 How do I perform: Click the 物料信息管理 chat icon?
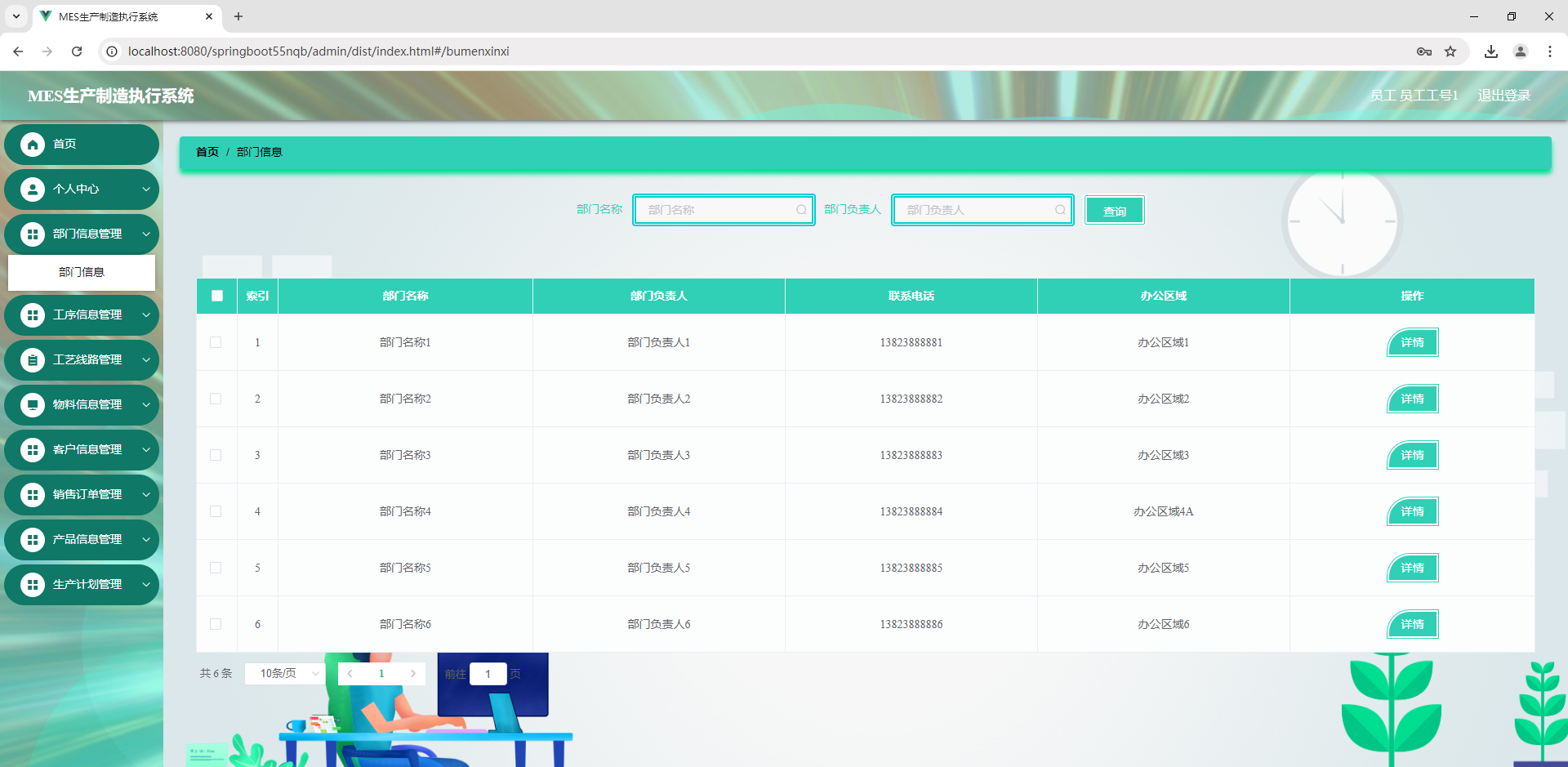(x=33, y=405)
